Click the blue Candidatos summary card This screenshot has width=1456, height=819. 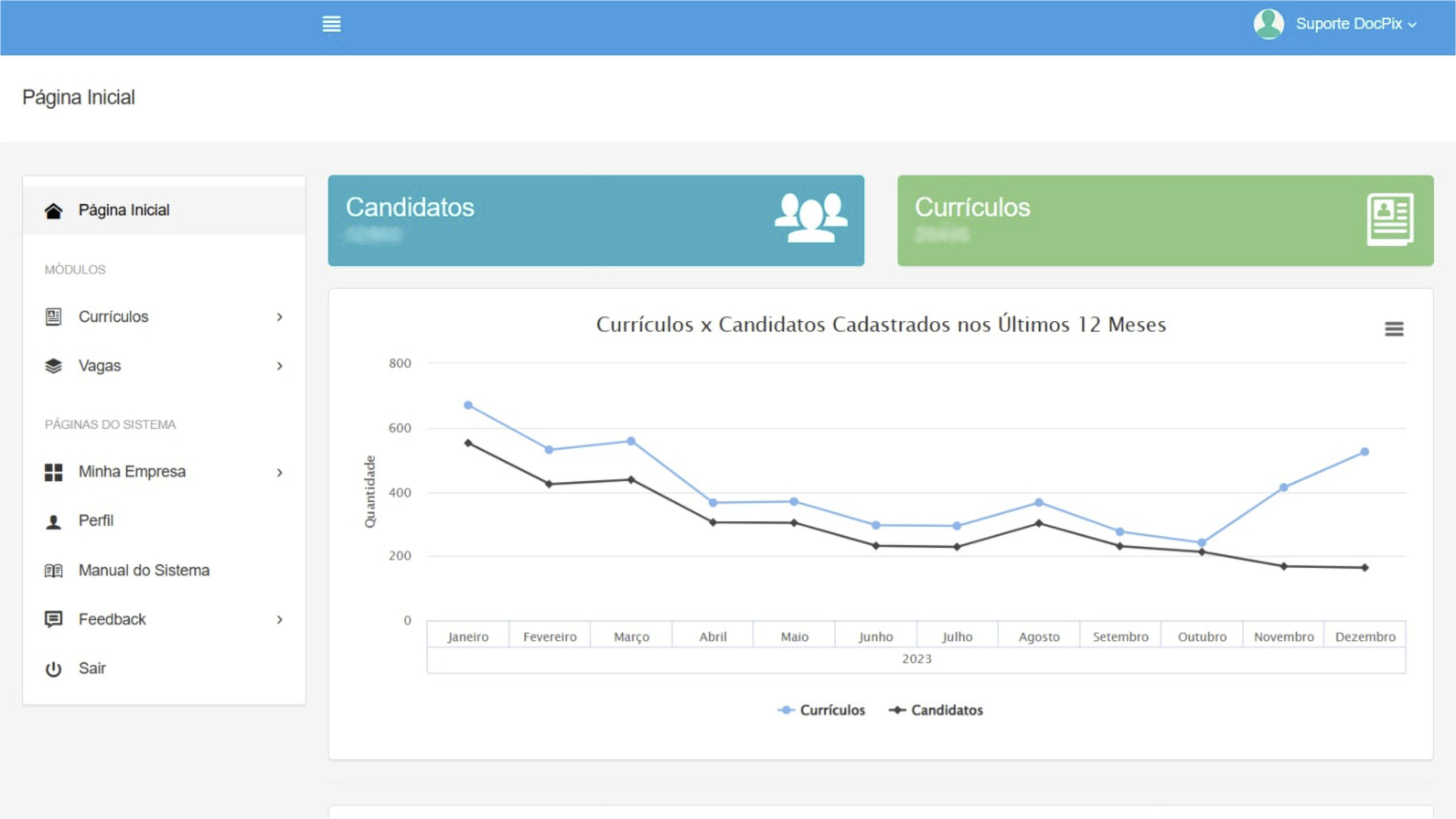tap(595, 221)
